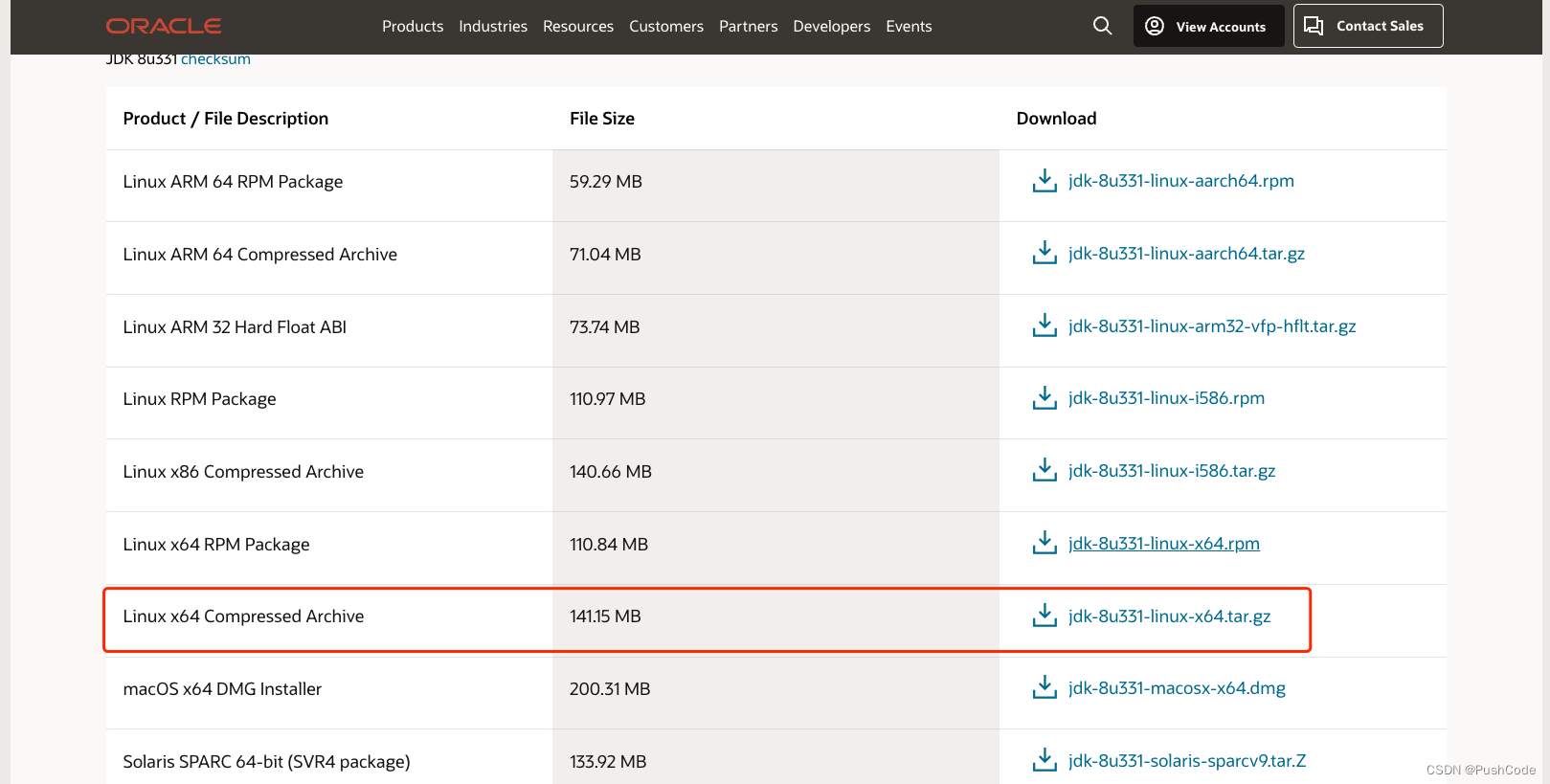The image size is (1550, 784).
Task: Click the 'File Size' column header
Action: [602, 118]
